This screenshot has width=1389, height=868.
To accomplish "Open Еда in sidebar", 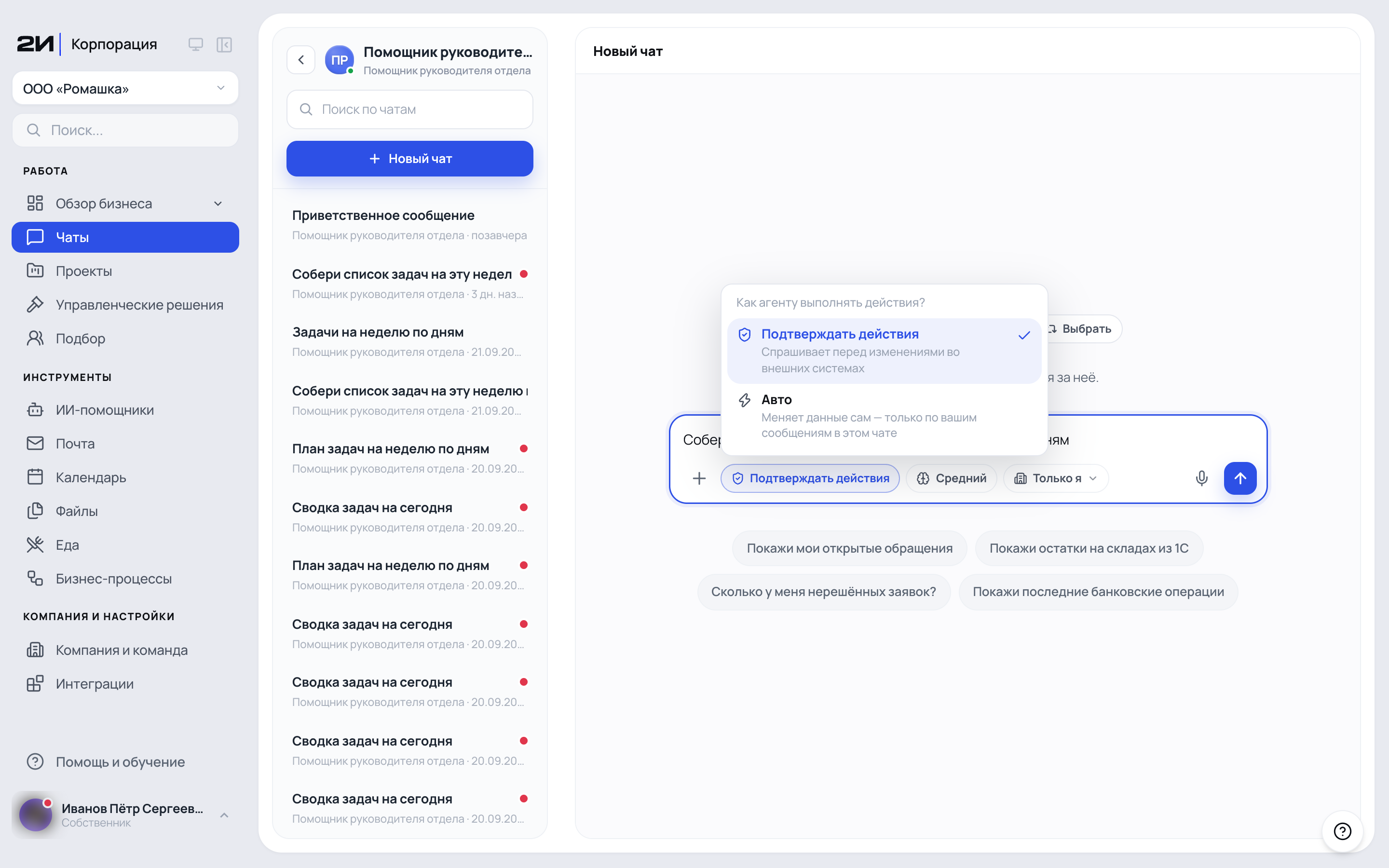I will pos(125,545).
